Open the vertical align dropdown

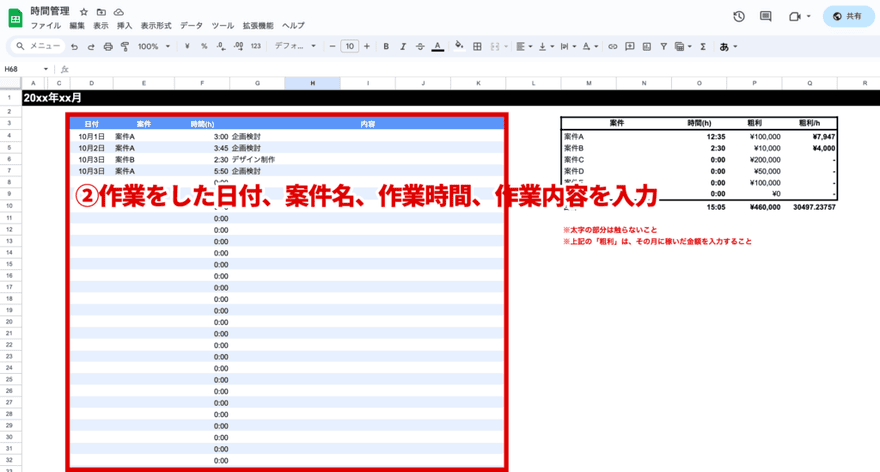(x=546, y=47)
